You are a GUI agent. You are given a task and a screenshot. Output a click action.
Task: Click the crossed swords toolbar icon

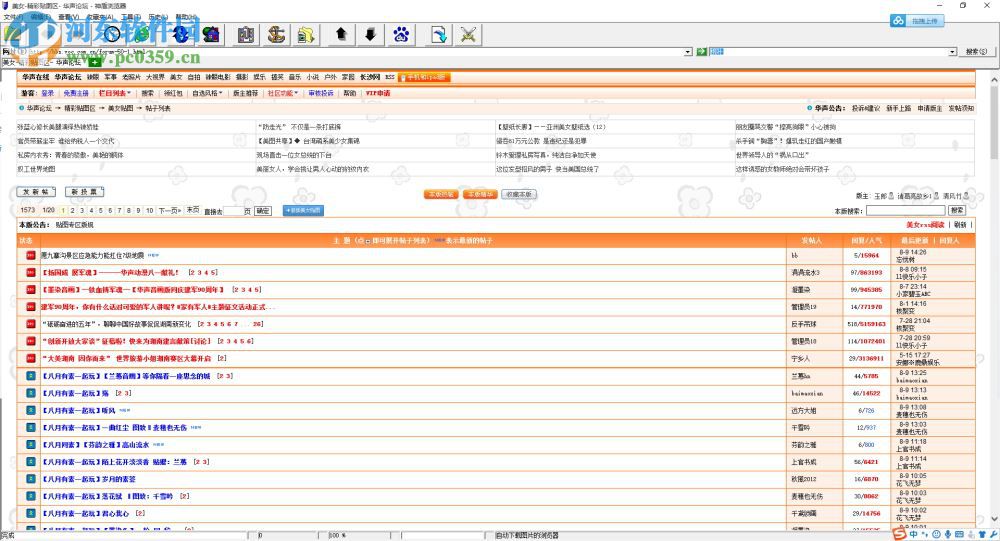tap(467, 35)
